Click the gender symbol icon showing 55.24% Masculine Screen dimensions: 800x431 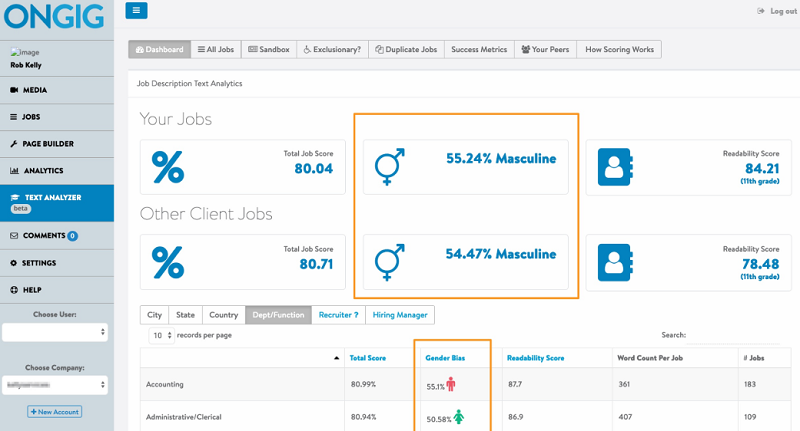(x=389, y=167)
